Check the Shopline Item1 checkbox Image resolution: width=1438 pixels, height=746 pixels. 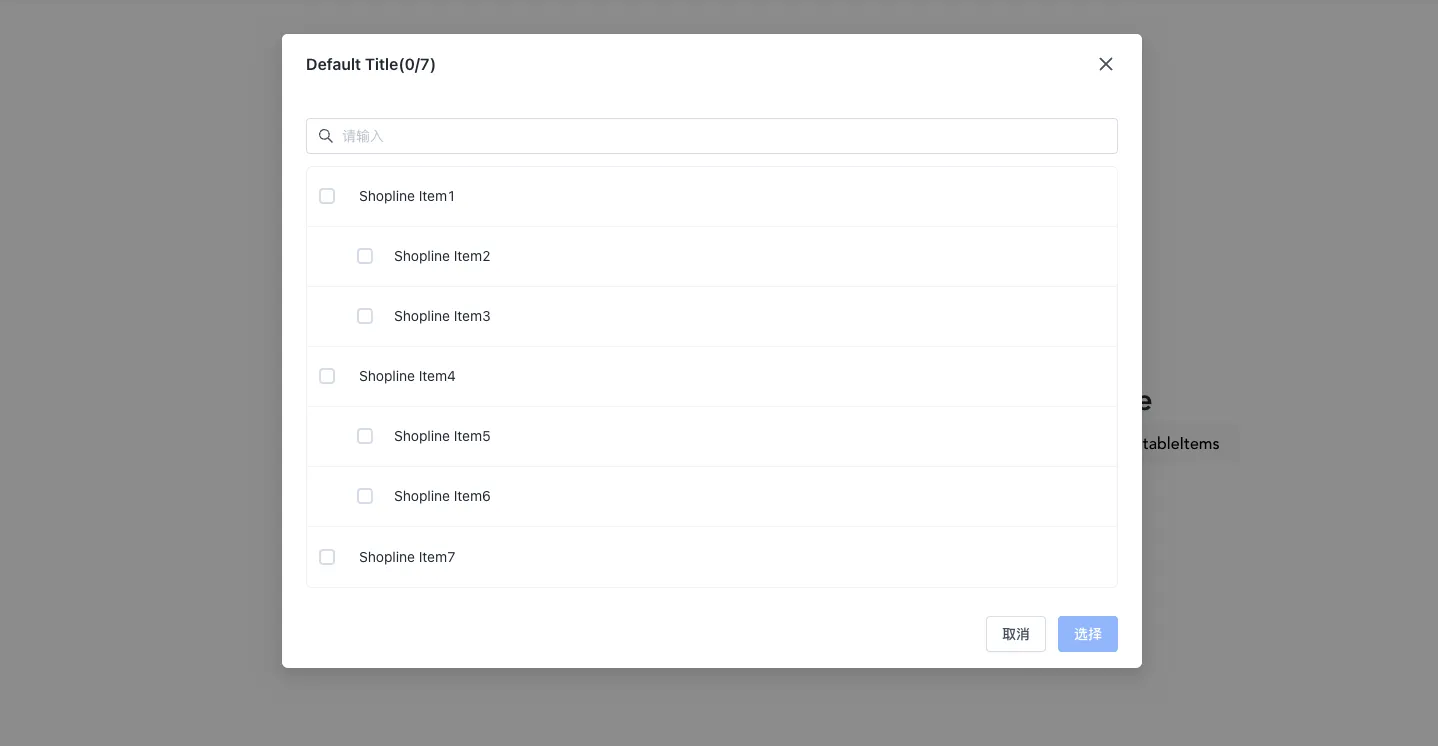[327, 196]
